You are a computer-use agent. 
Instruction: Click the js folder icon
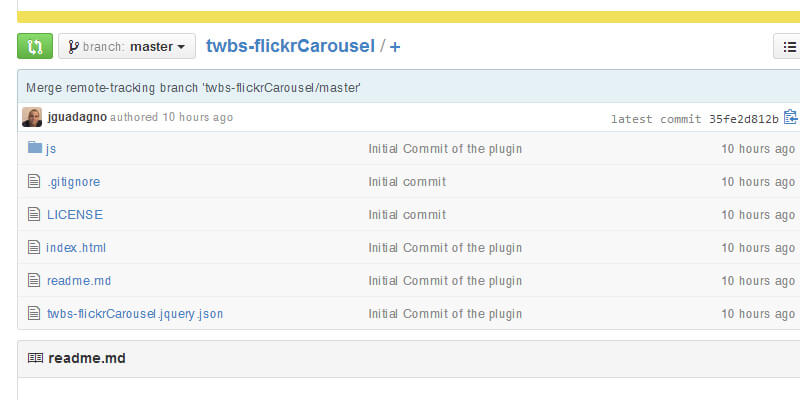click(35, 148)
